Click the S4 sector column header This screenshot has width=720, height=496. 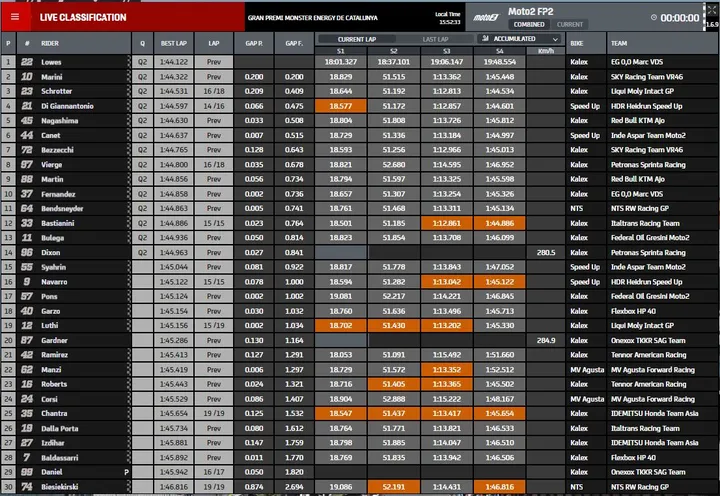click(x=500, y=51)
